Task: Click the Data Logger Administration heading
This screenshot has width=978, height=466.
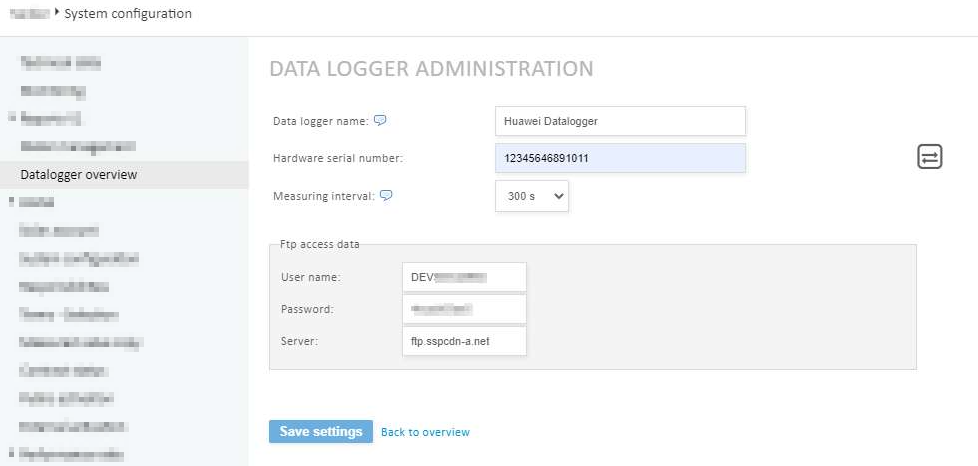Action: 431,69
